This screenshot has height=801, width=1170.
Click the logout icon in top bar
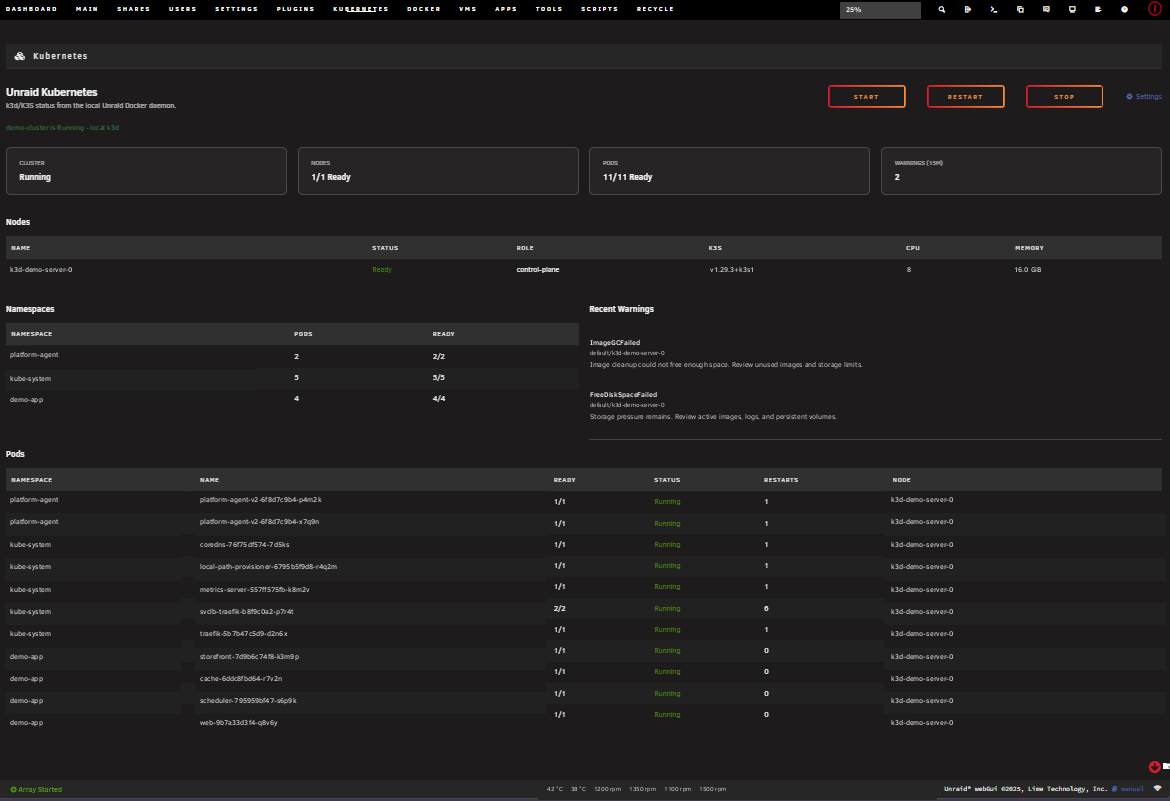[968, 10]
